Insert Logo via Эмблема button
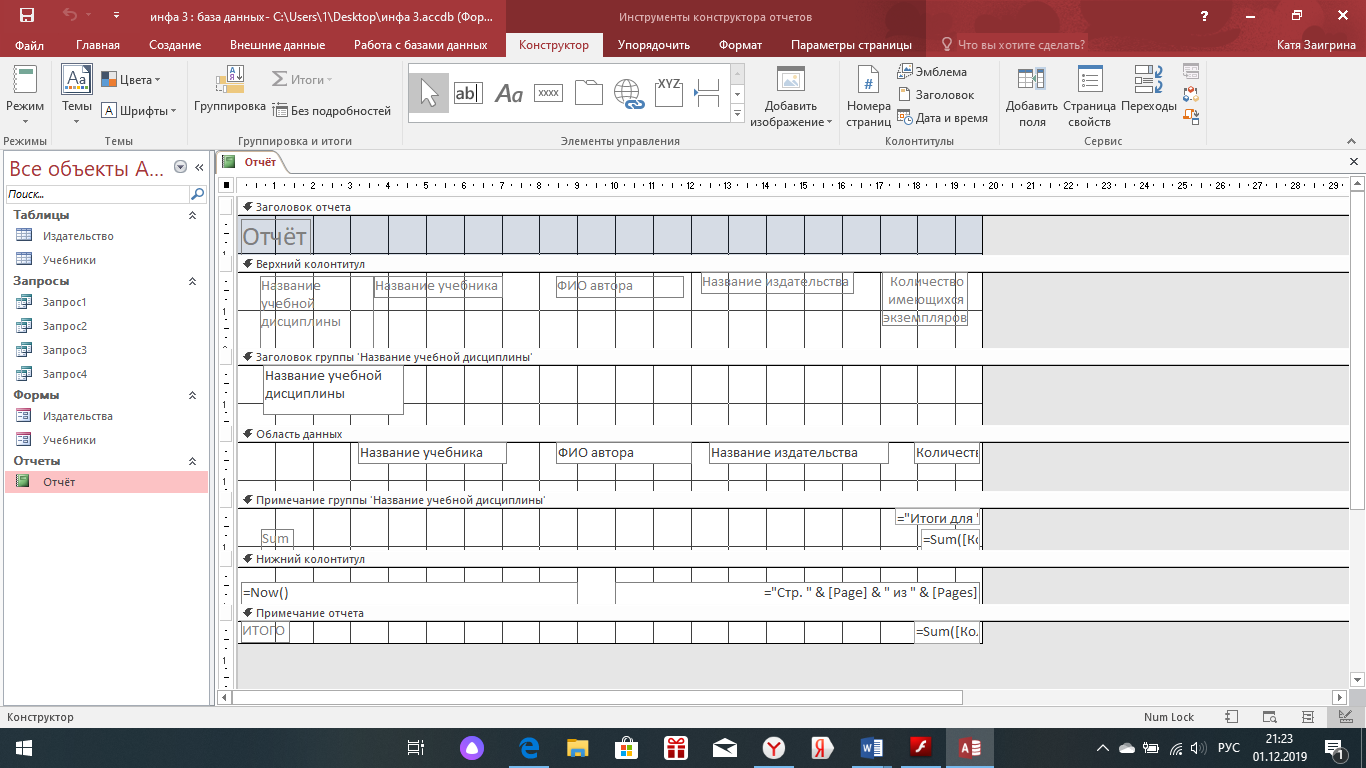The height and width of the screenshot is (768, 1366). click(x=932, y=72)
